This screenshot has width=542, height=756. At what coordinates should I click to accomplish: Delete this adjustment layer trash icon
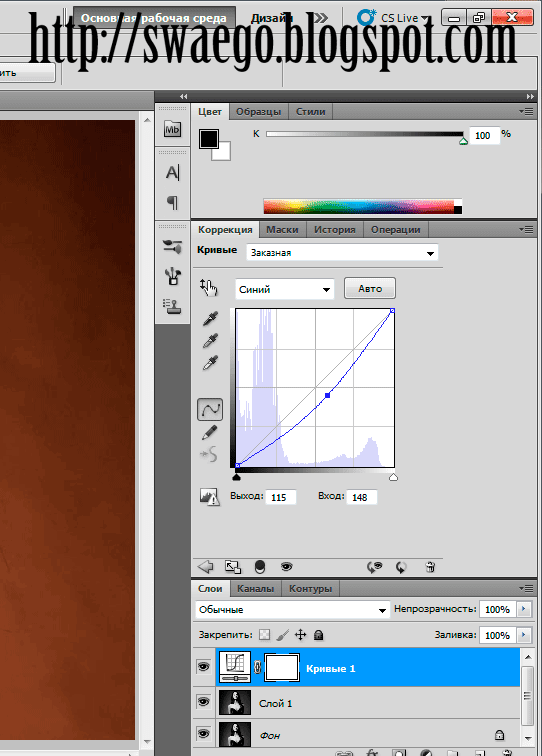(x=430, y=567)
